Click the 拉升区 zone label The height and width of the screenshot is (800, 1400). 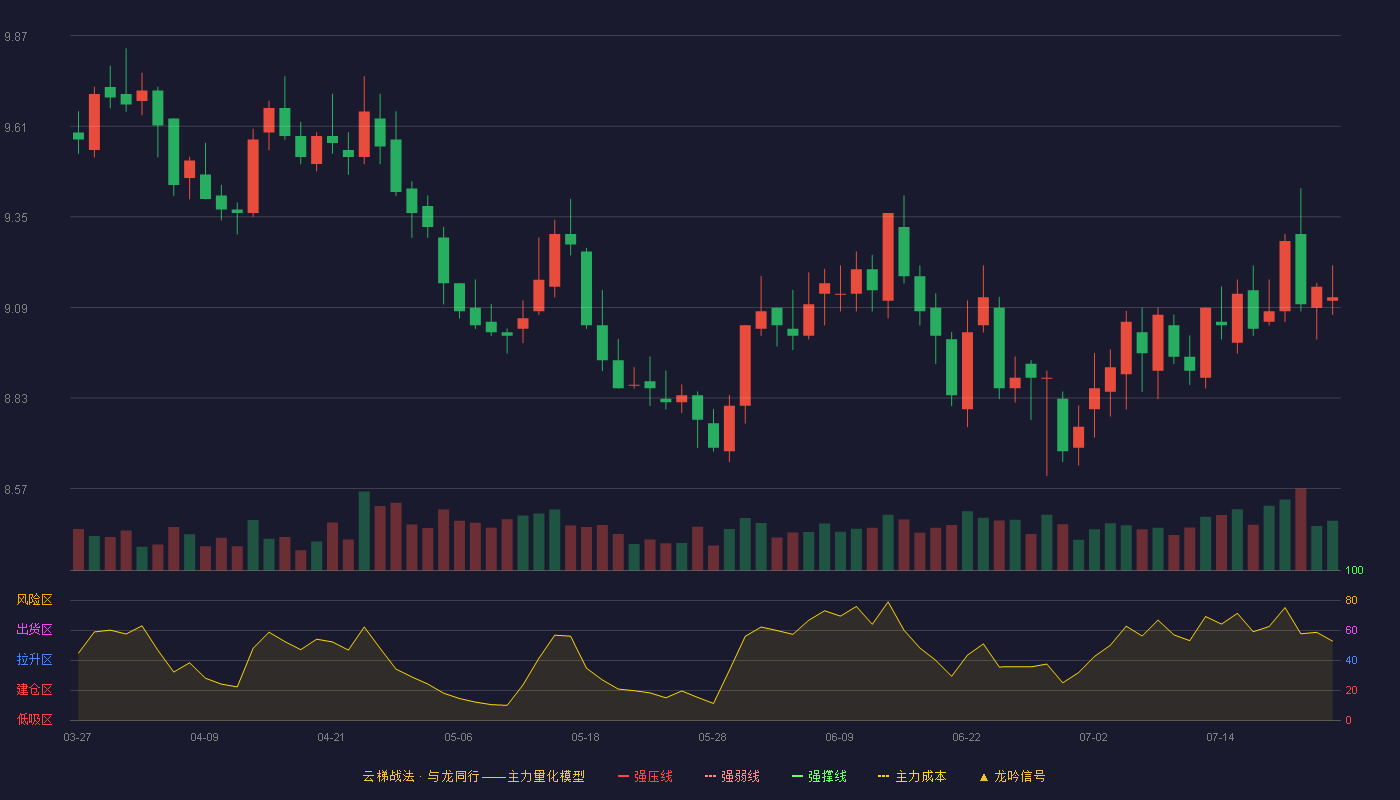[x=34, y=660]
